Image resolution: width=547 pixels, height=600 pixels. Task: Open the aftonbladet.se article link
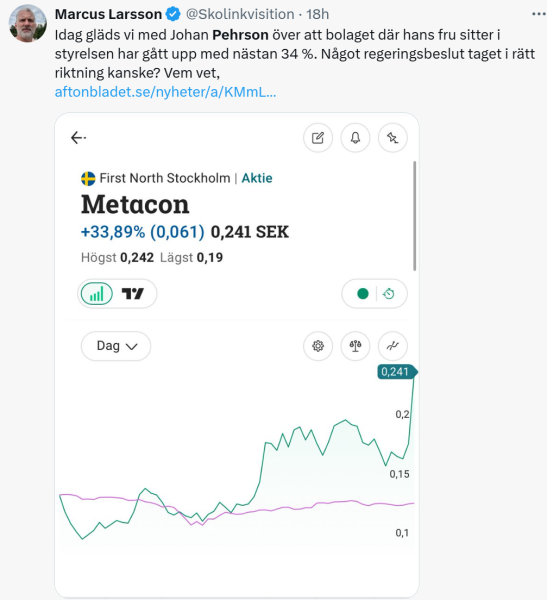(165, 92)
